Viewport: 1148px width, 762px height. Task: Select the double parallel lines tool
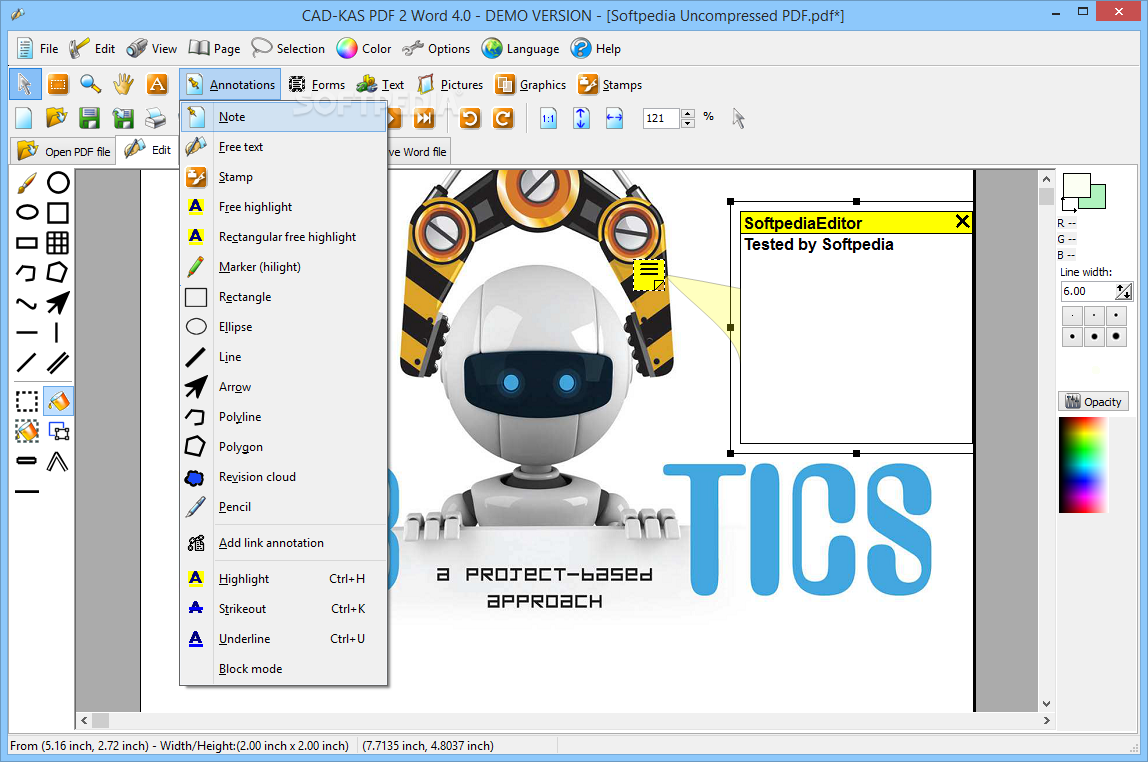click(x=58, y=362)
